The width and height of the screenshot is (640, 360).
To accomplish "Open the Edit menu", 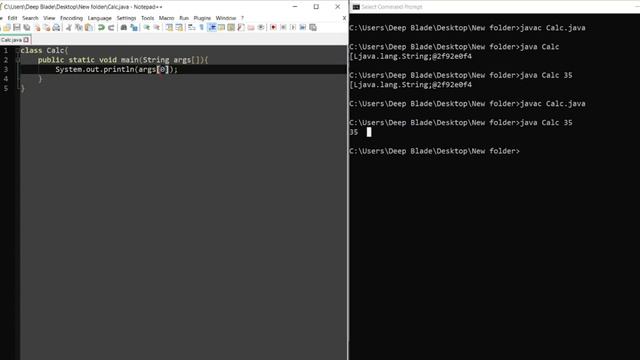I will 12,18.
